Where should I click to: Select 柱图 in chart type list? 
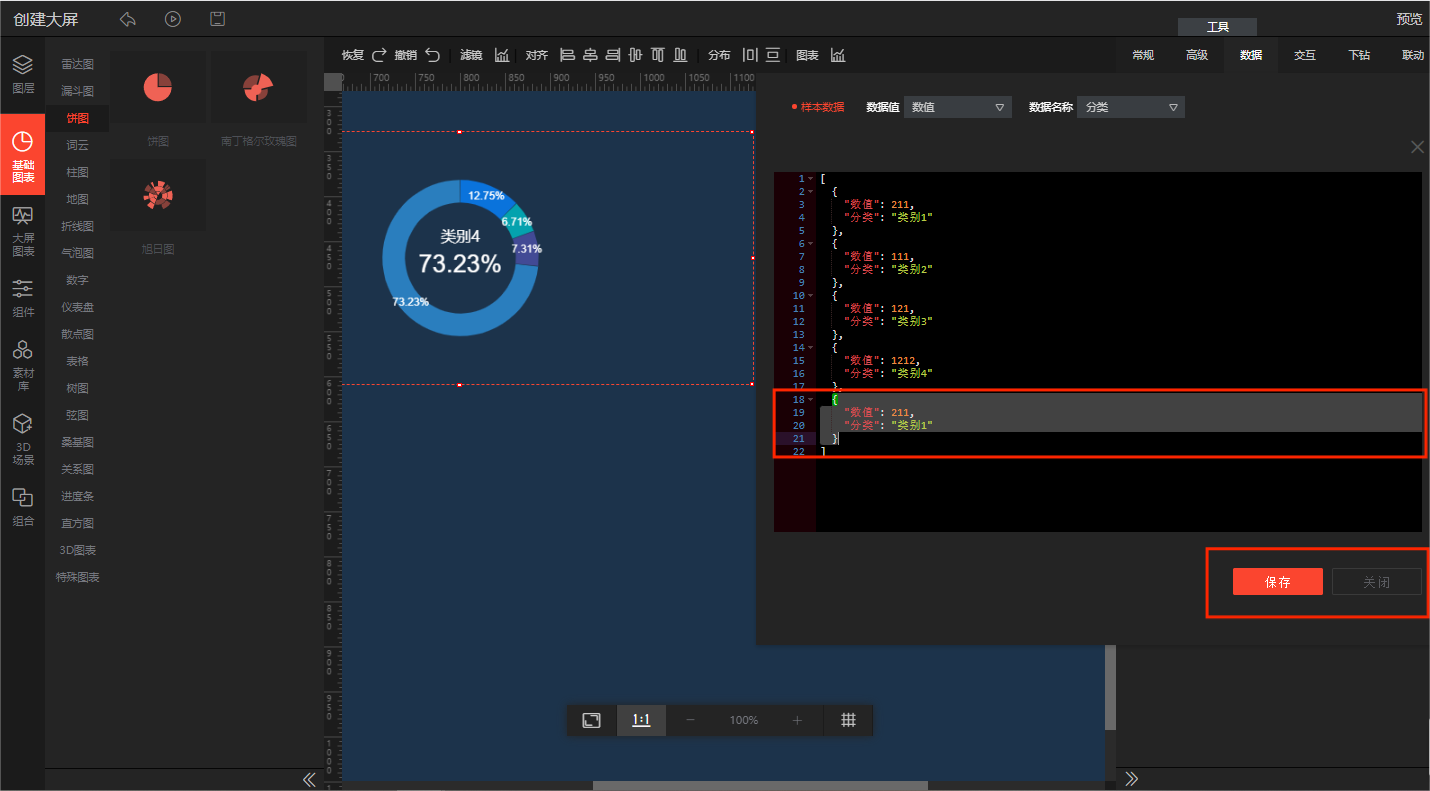(x=77, y=172)
